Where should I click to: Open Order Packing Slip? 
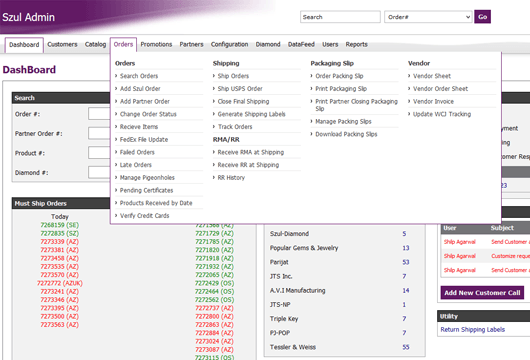click(339, 76)
